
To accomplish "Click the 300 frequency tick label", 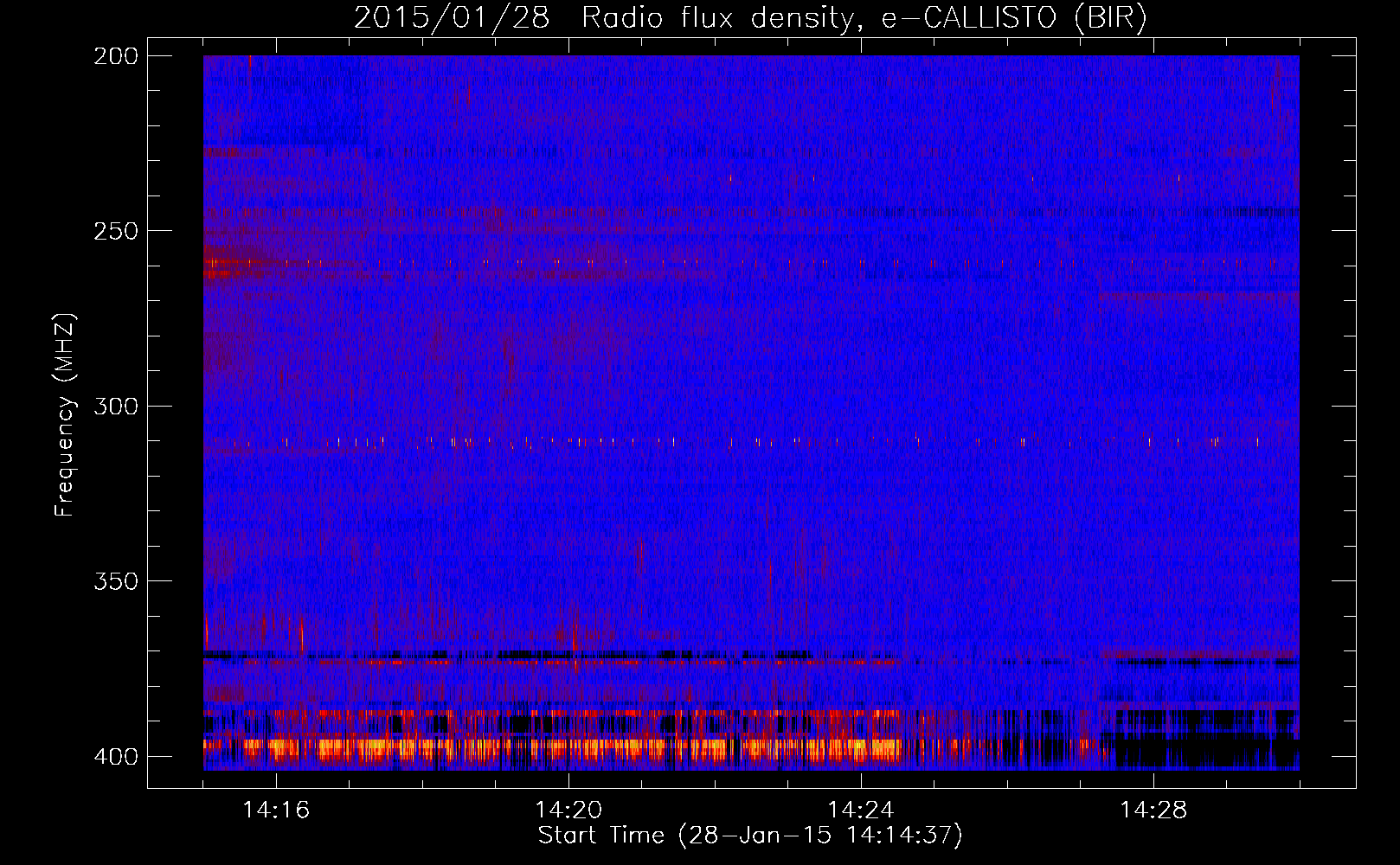I will (x=116, y=406).
